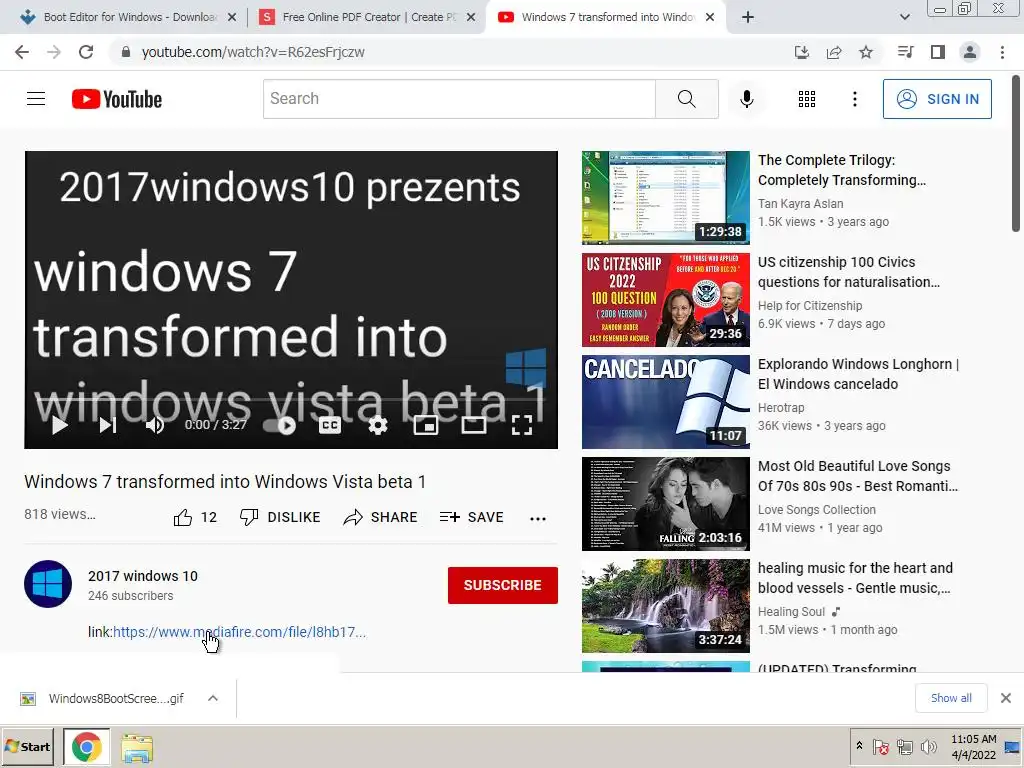Switch to theater mode
The height and width of the screenshot is (768, 1024).
[x=473, y=425]
